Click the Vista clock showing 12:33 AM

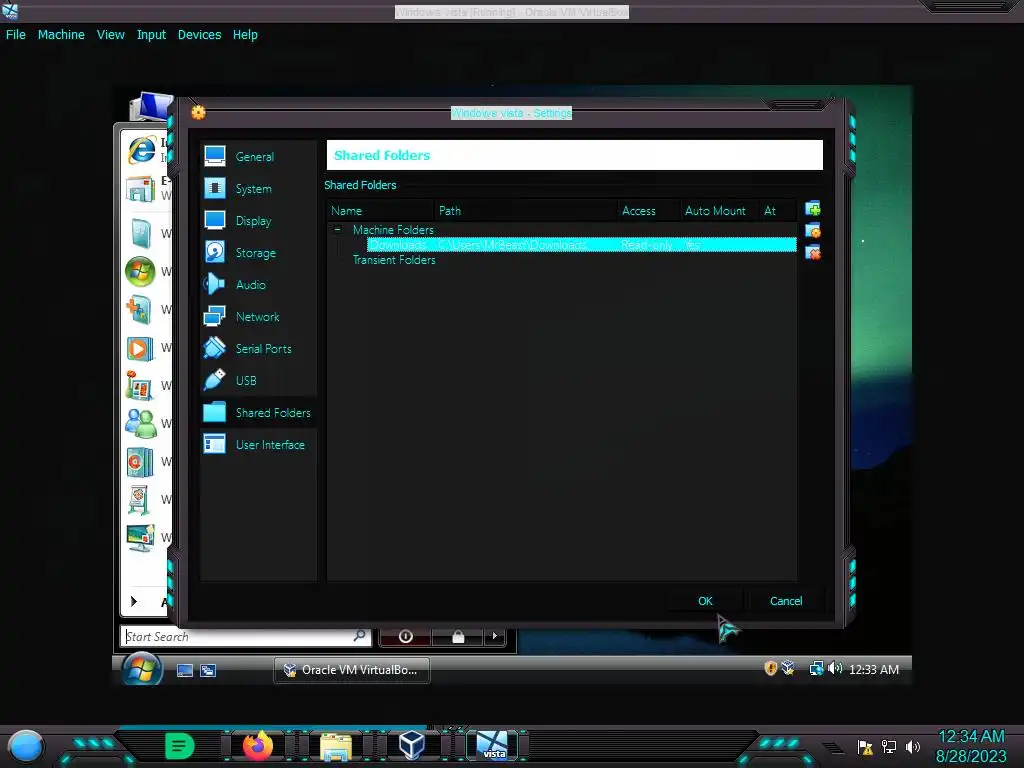874,669
